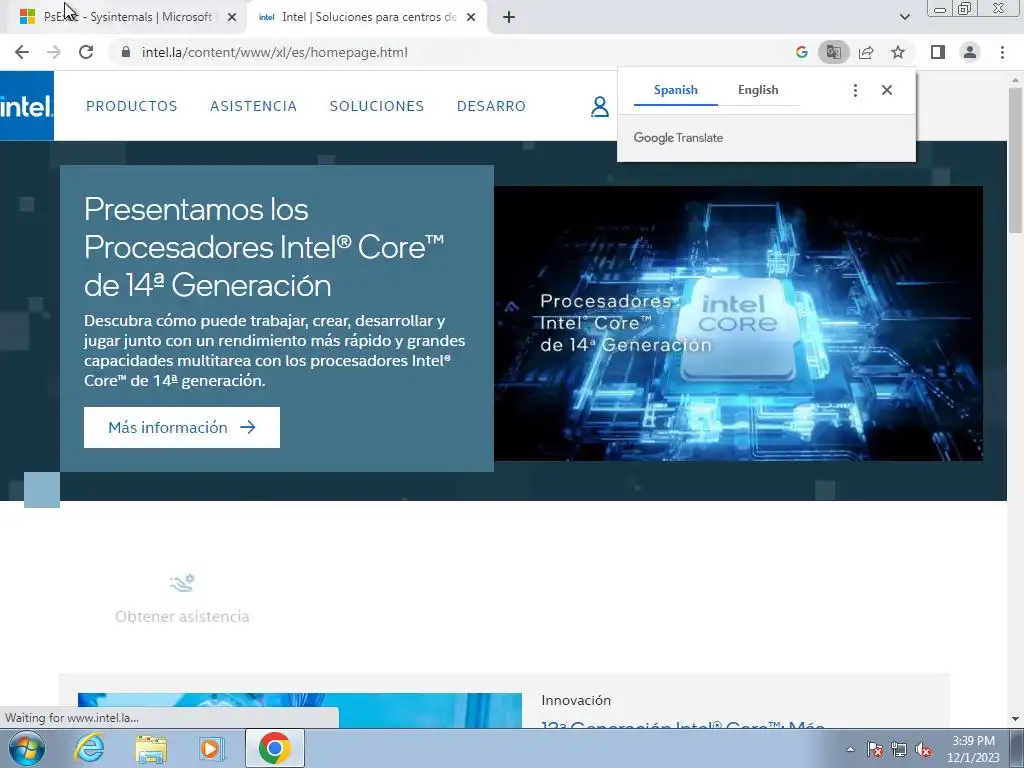Open Windows Explorer folder in taskbar
1024x768 pixels.
[x=151, y=748]
